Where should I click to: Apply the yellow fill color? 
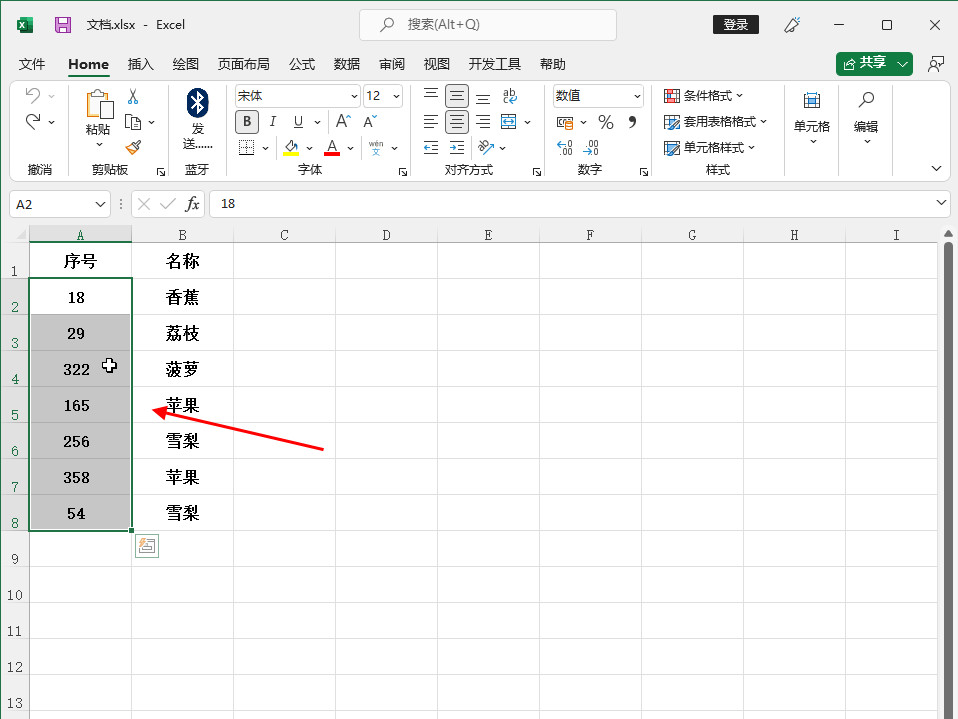[x=291, y=147]
